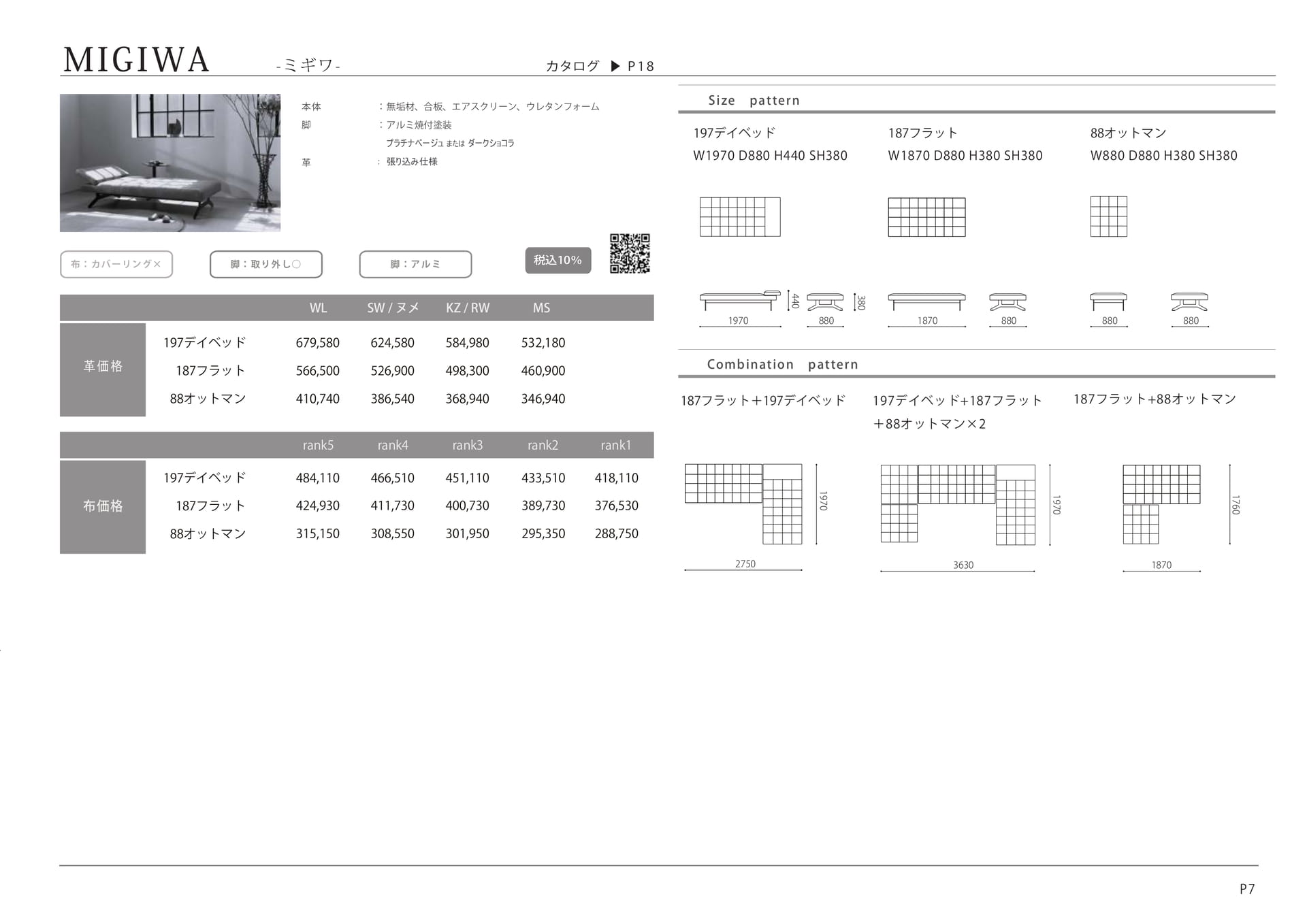Click the 187フラット top-view grid diagram under Size pattern
This screenshot has height=924, width=1307.
(926, 217)
